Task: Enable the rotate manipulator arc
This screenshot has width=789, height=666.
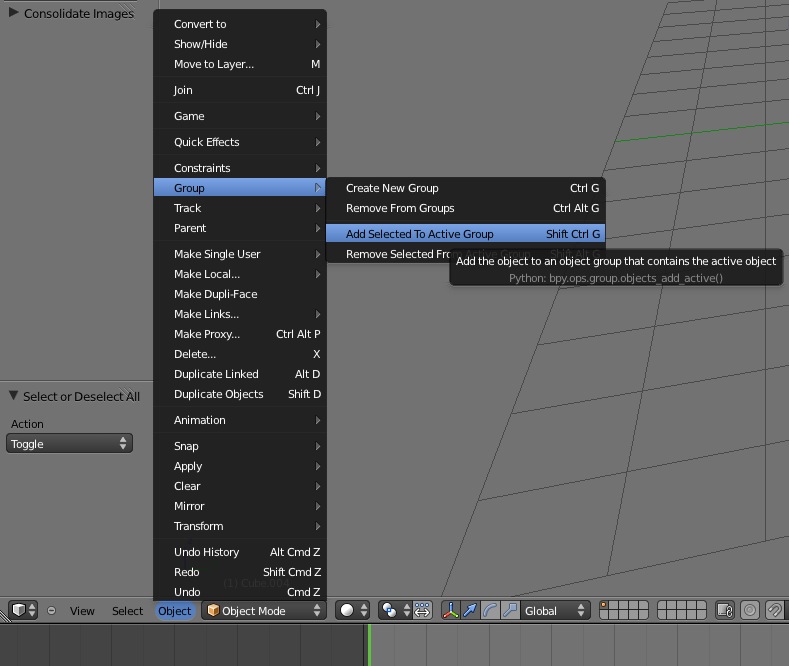Action: [x=490, y=610]
